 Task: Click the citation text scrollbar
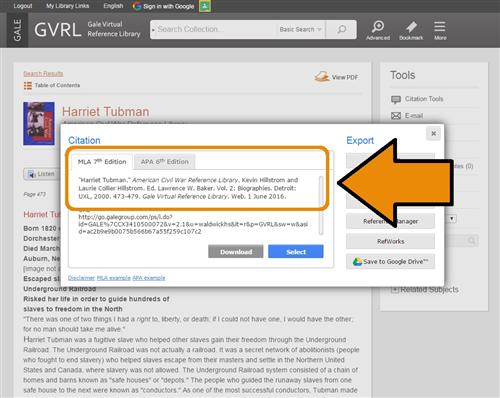coord(321,191)
